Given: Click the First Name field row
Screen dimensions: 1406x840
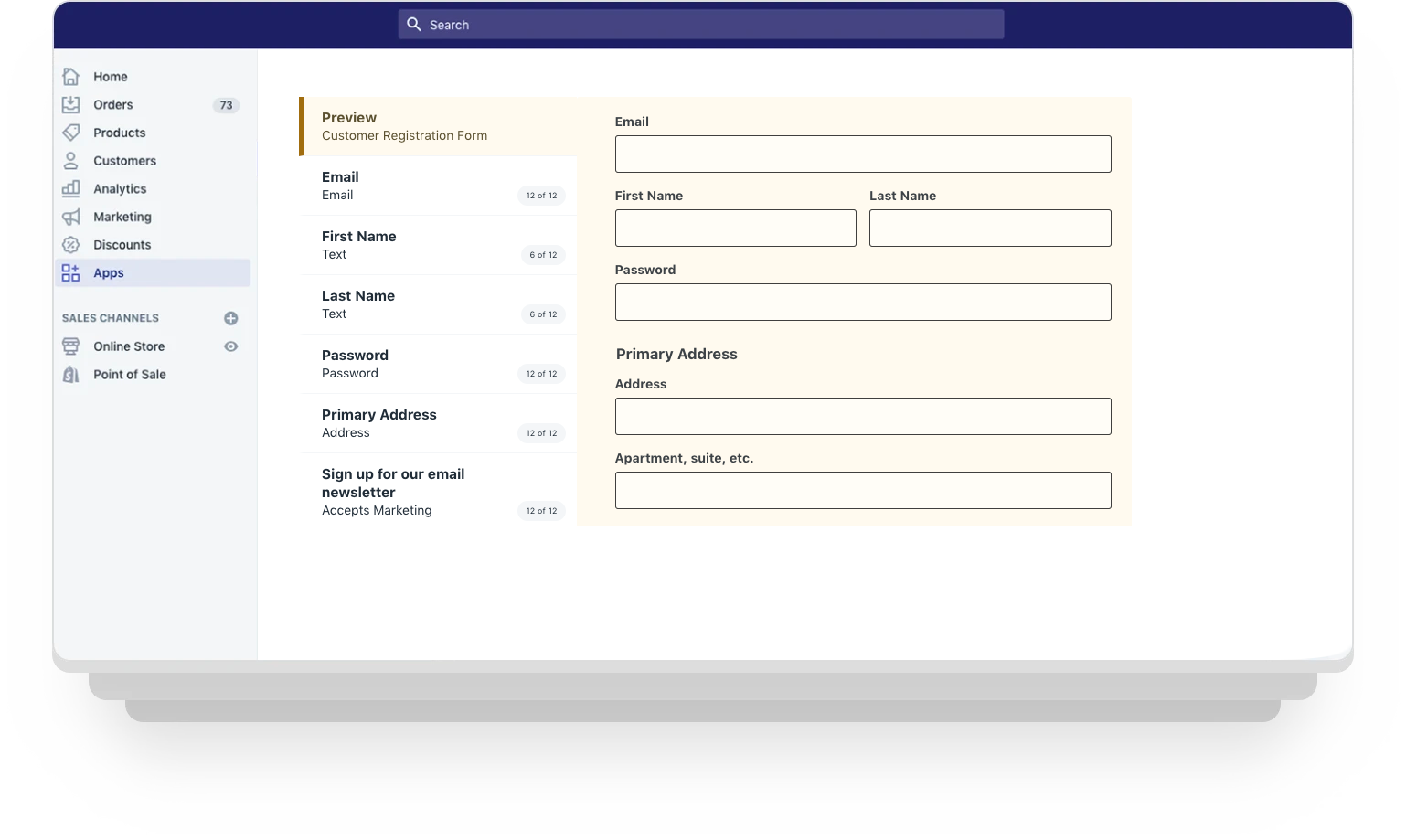Looking at the screenshot, I should pos(439,245).
